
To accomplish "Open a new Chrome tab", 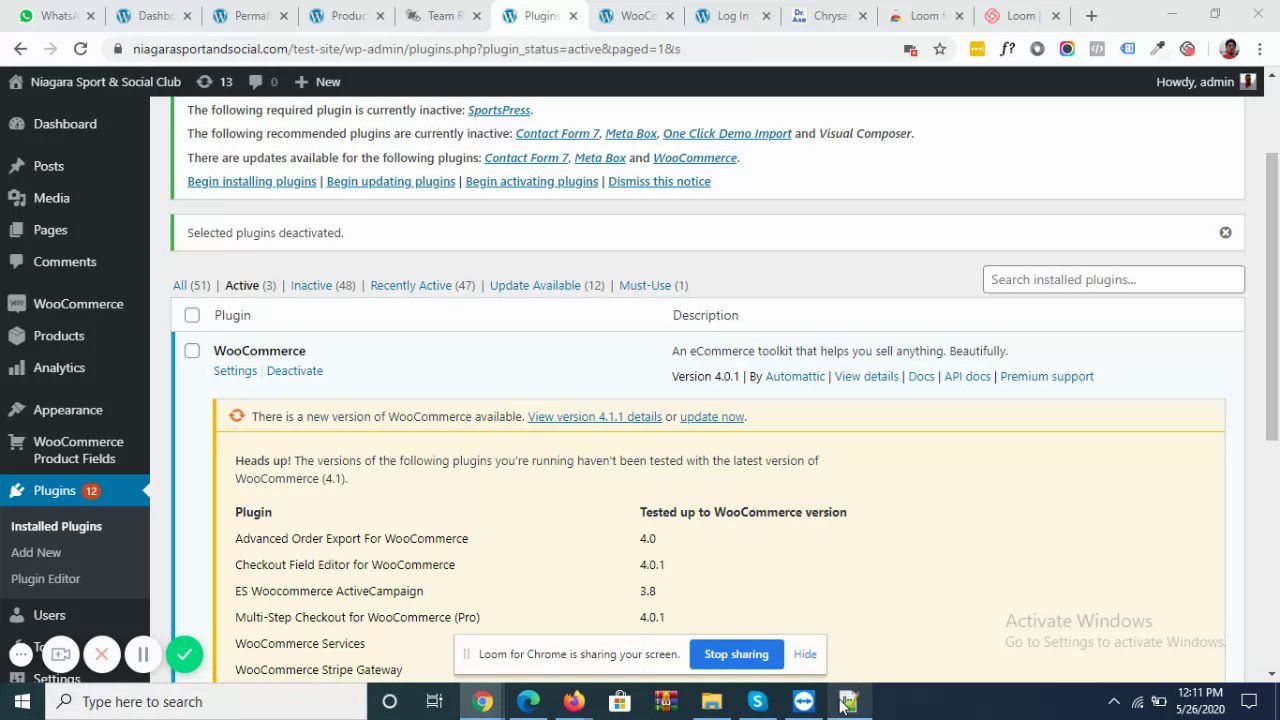I will 1091,16.
